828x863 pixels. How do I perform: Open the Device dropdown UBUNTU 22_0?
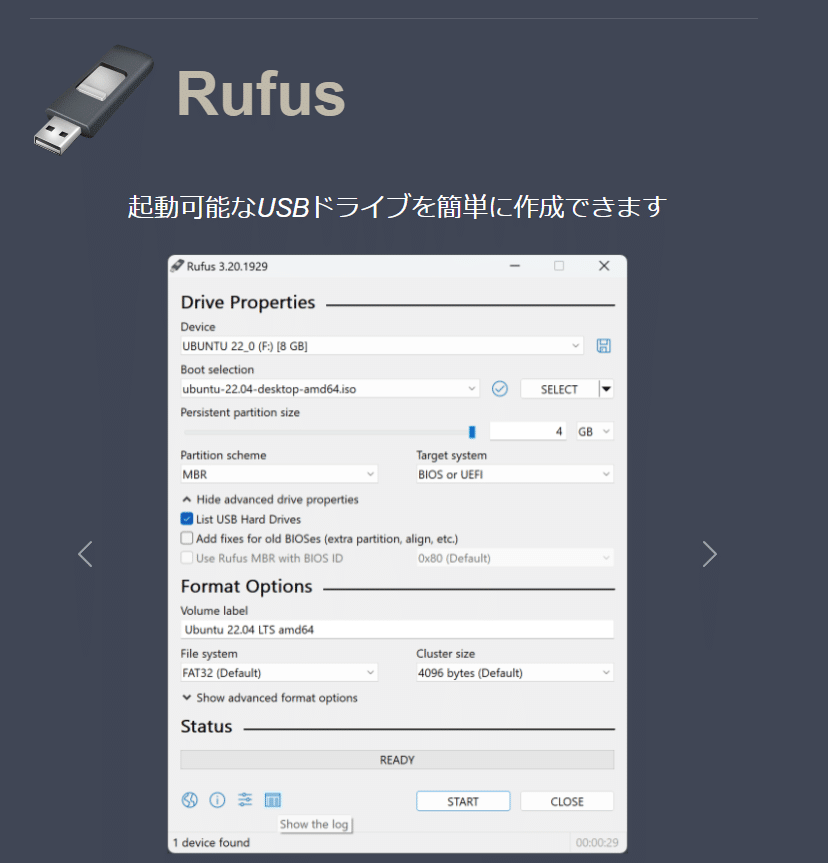[x=382, y=346]
